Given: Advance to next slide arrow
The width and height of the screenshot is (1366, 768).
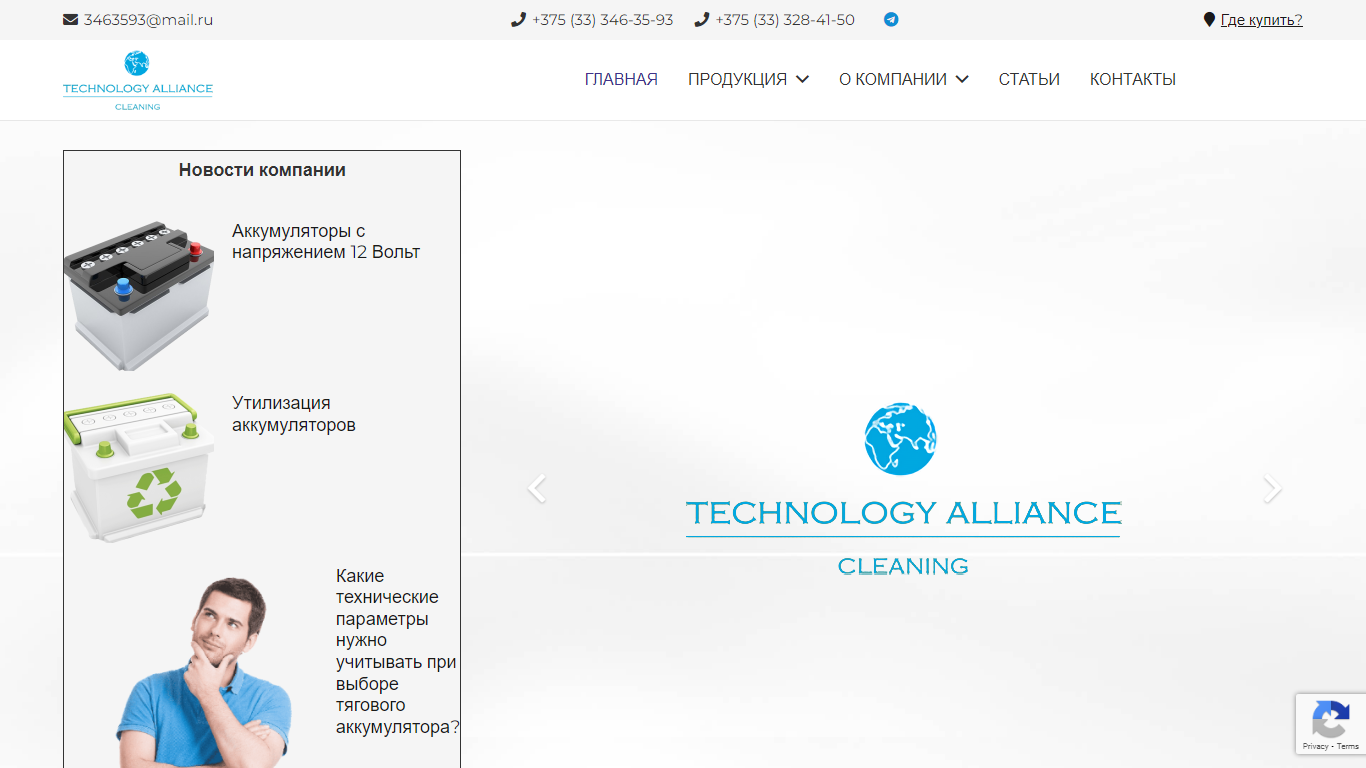Looking at the screenshot, I should pyautogui.click(x=1272, y=489).
